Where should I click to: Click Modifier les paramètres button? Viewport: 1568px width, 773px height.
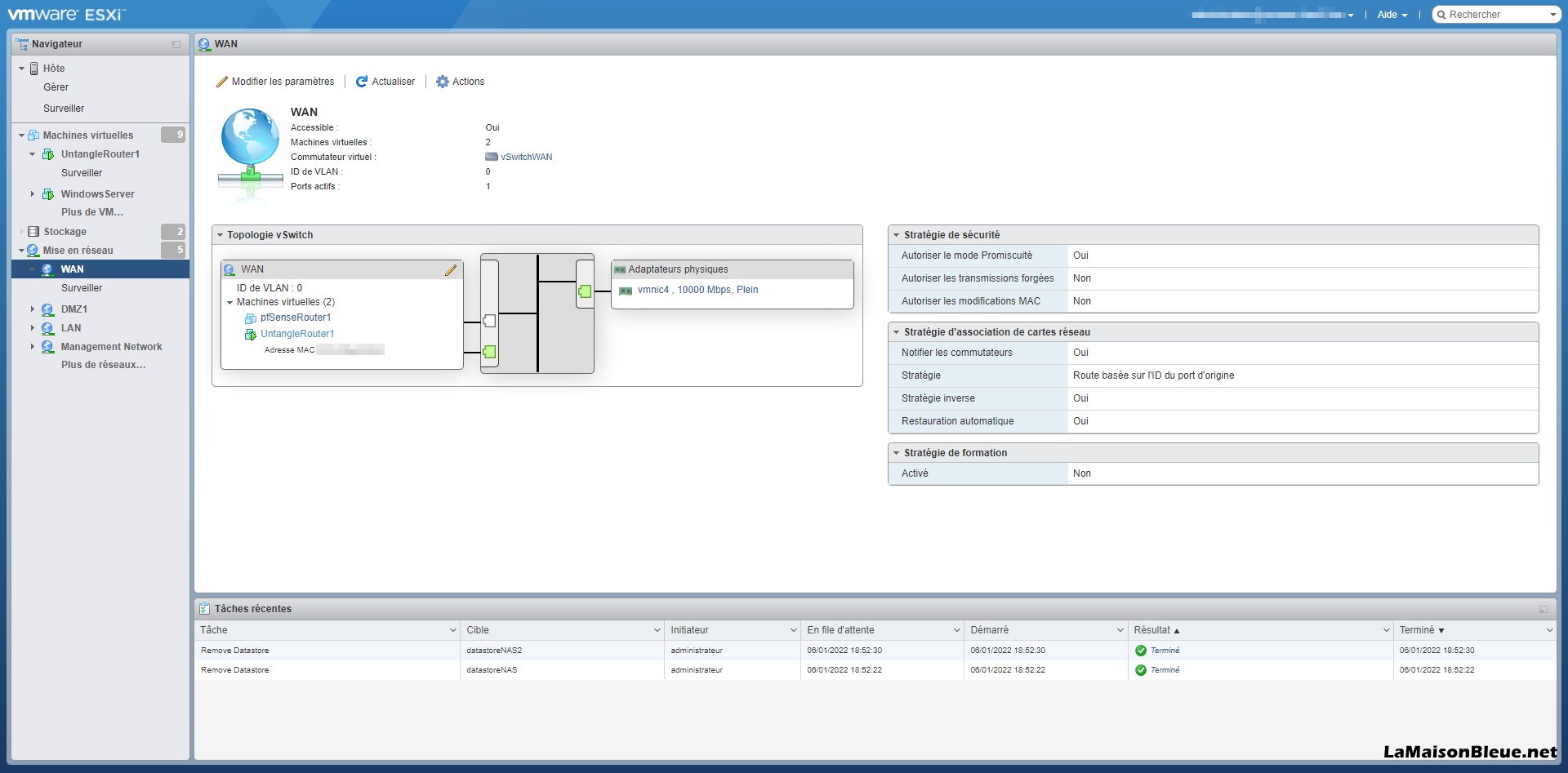point(275,82)
